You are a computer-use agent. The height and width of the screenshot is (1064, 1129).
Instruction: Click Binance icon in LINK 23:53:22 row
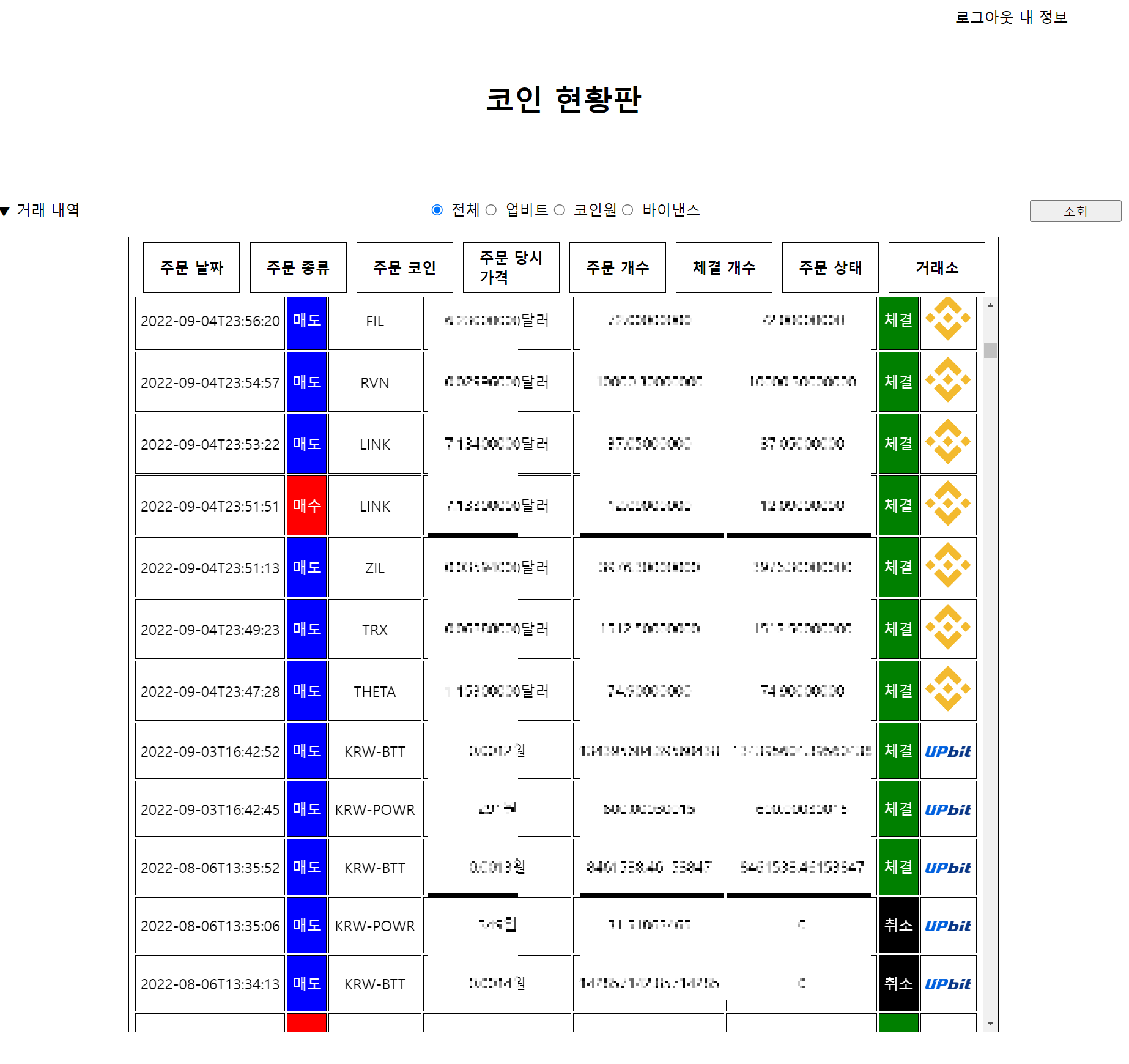(x=947, y=442)
